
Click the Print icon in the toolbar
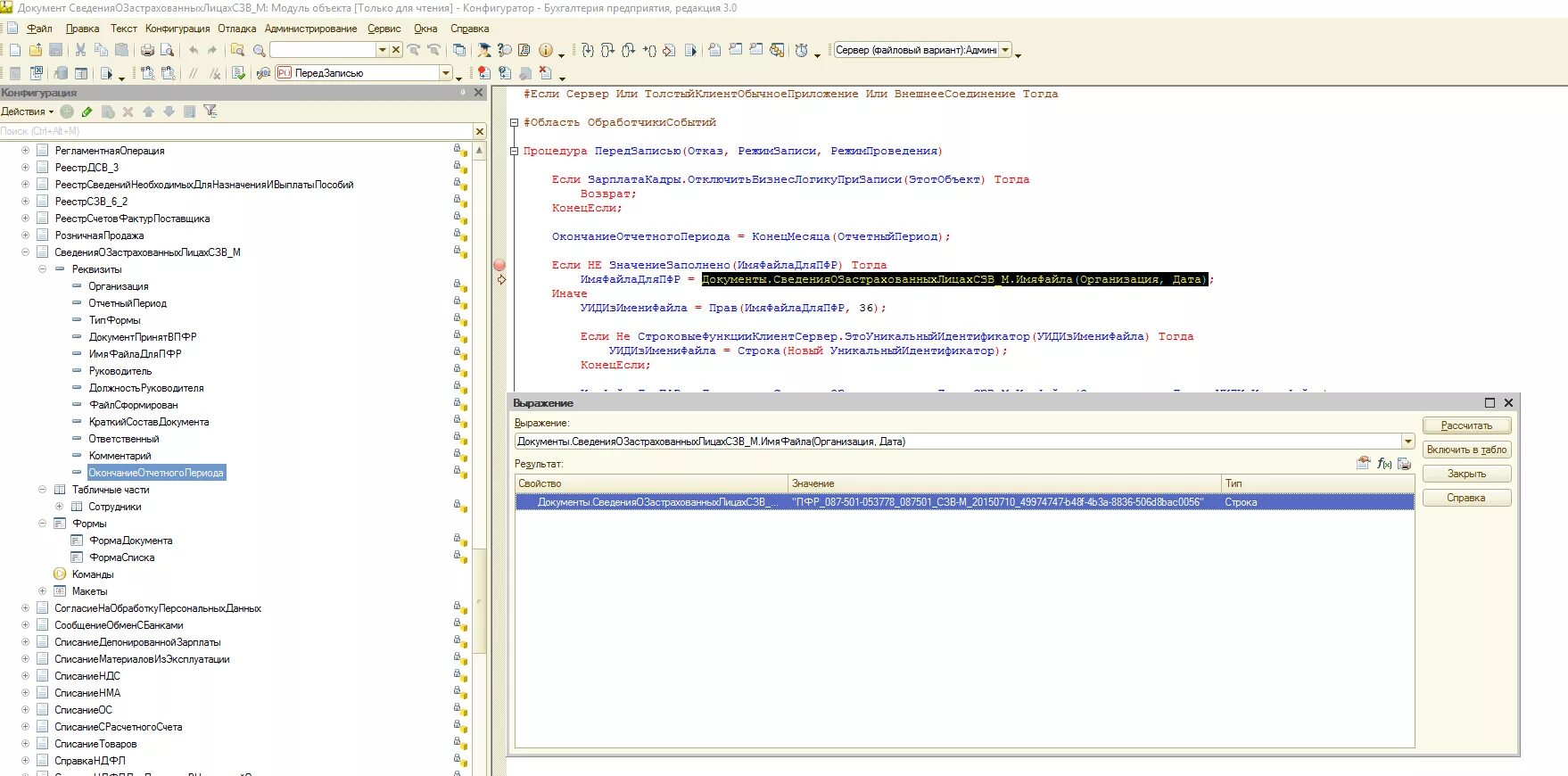point(147,50)
